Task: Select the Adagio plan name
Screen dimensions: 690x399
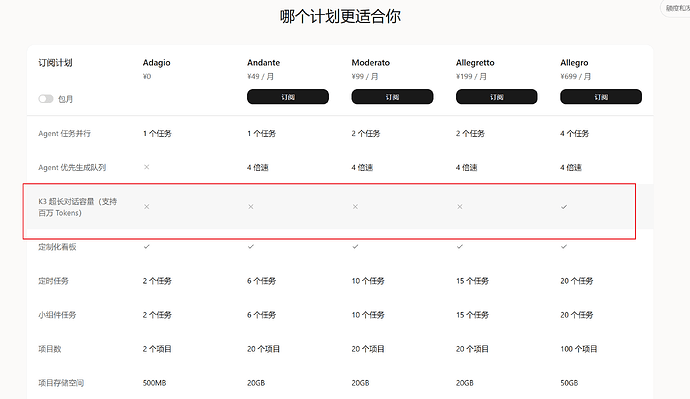Action: (x=156, y=63)
